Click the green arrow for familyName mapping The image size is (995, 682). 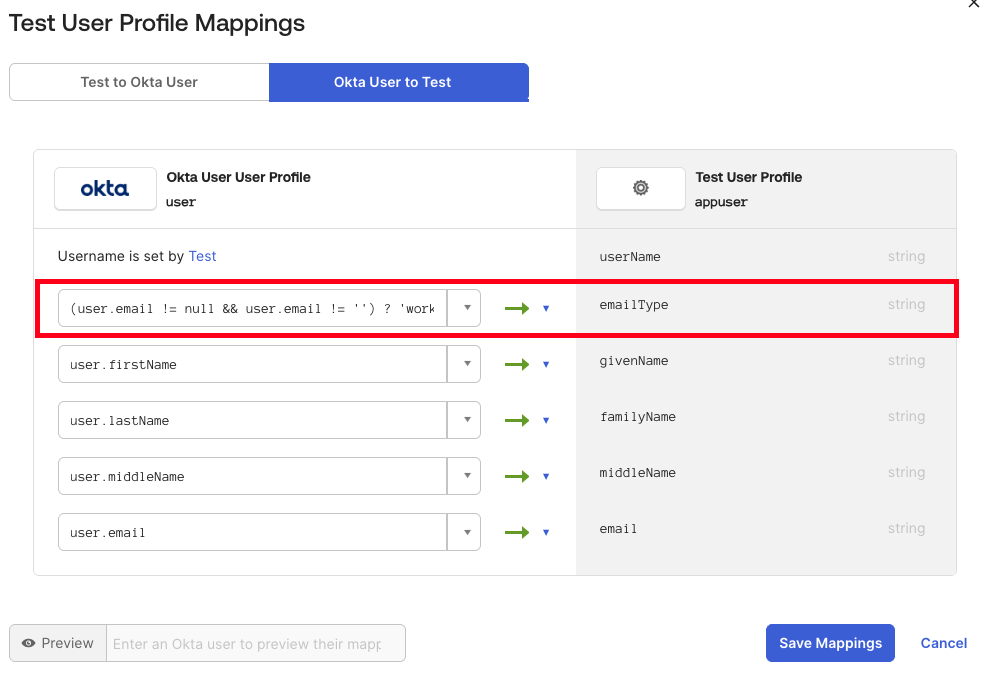coord(517,420)
